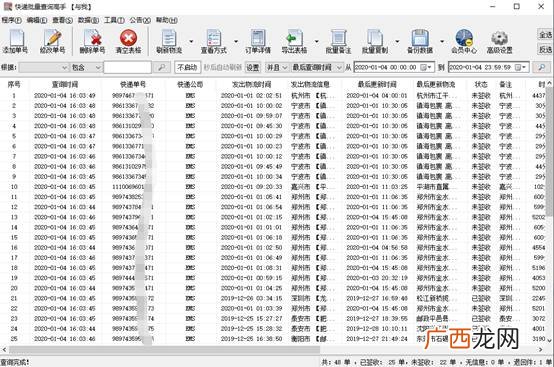Click the magnifier search icon beside the keyword box

[x=161, y=67]
